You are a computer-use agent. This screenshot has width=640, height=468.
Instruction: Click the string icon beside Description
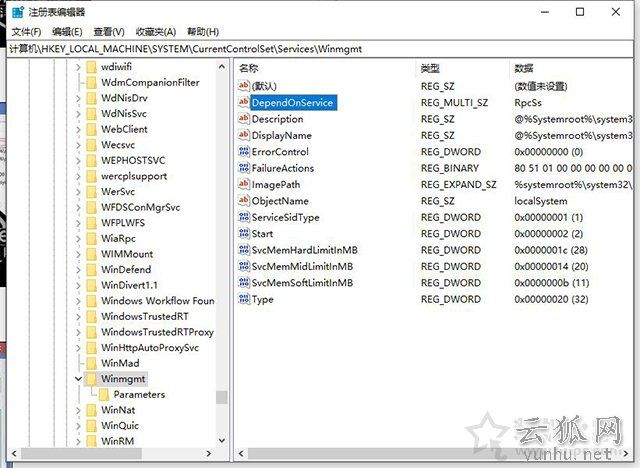coord(244,119)
